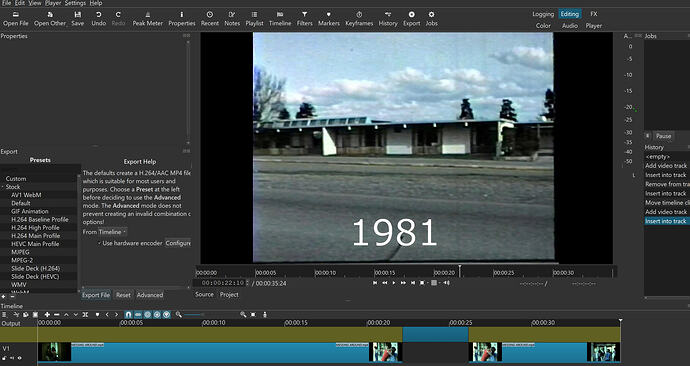The width and height of the screenshot is (690, 366).
Task: Click the Export File button
Action: 96,295
